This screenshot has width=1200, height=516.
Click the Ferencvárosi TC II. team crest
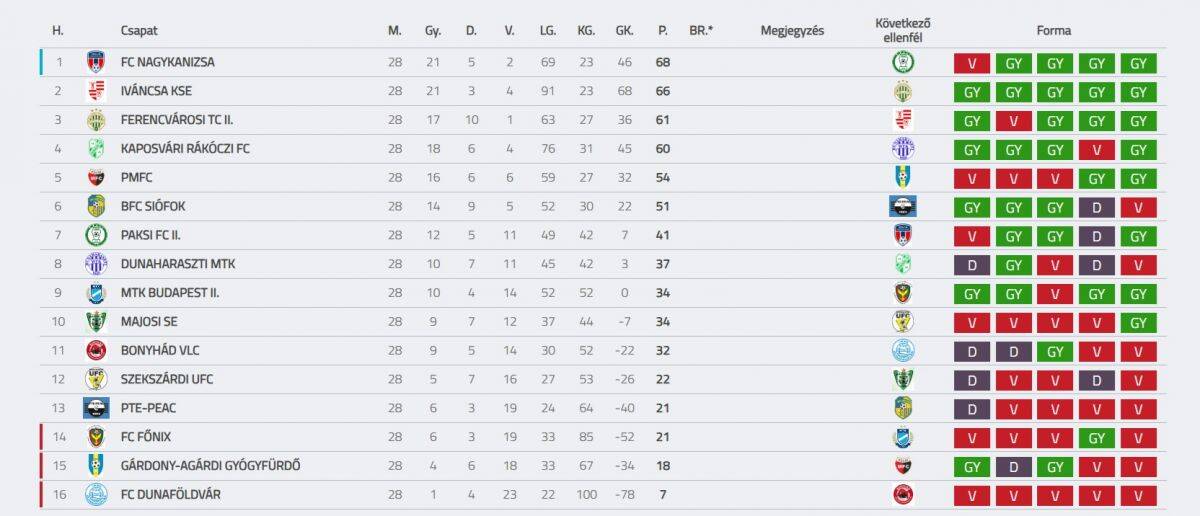pyautogui.click(x=96, y=120)
